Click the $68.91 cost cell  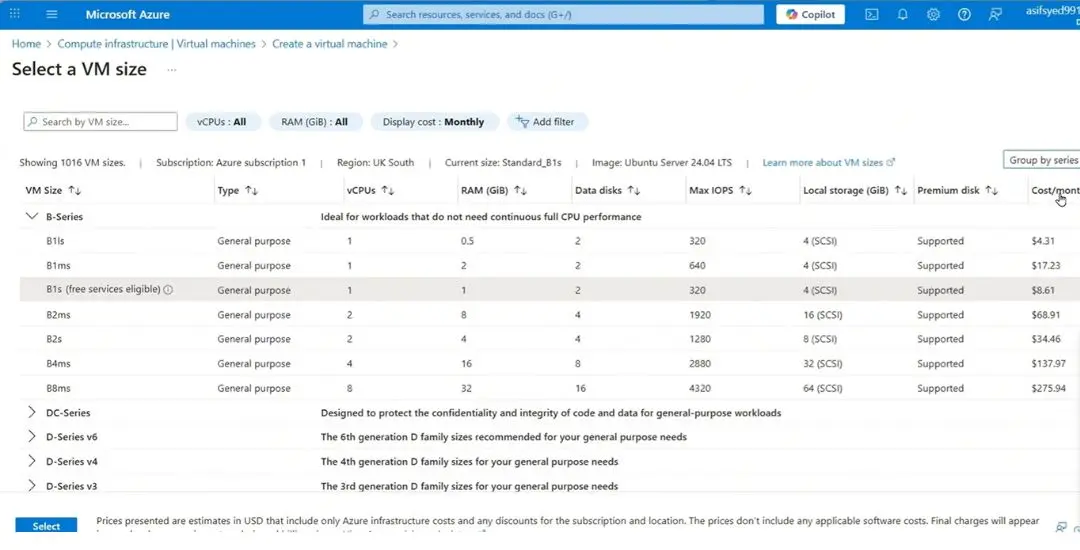(1046, 315)
